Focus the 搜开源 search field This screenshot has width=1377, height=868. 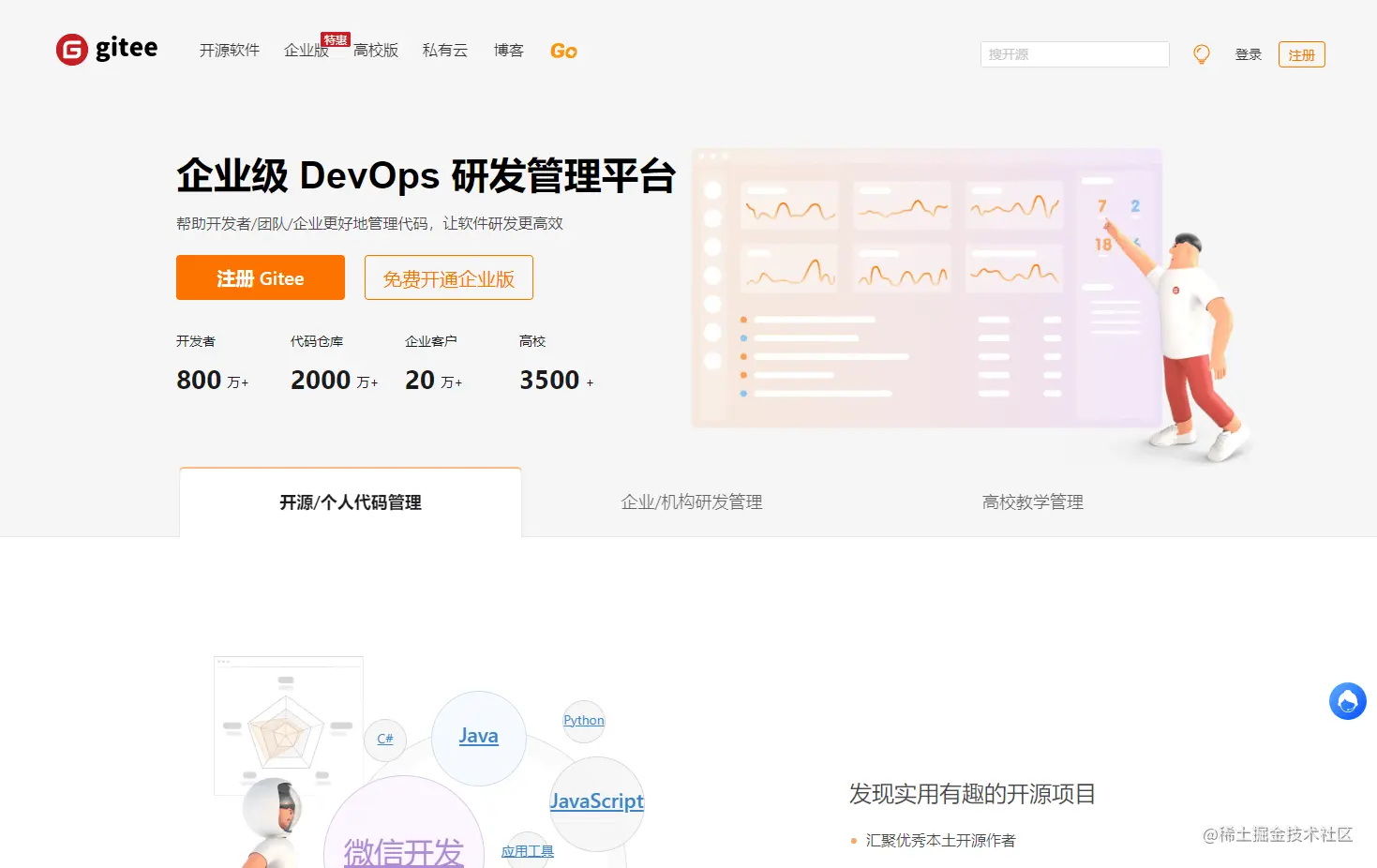tap(1074, 54)
